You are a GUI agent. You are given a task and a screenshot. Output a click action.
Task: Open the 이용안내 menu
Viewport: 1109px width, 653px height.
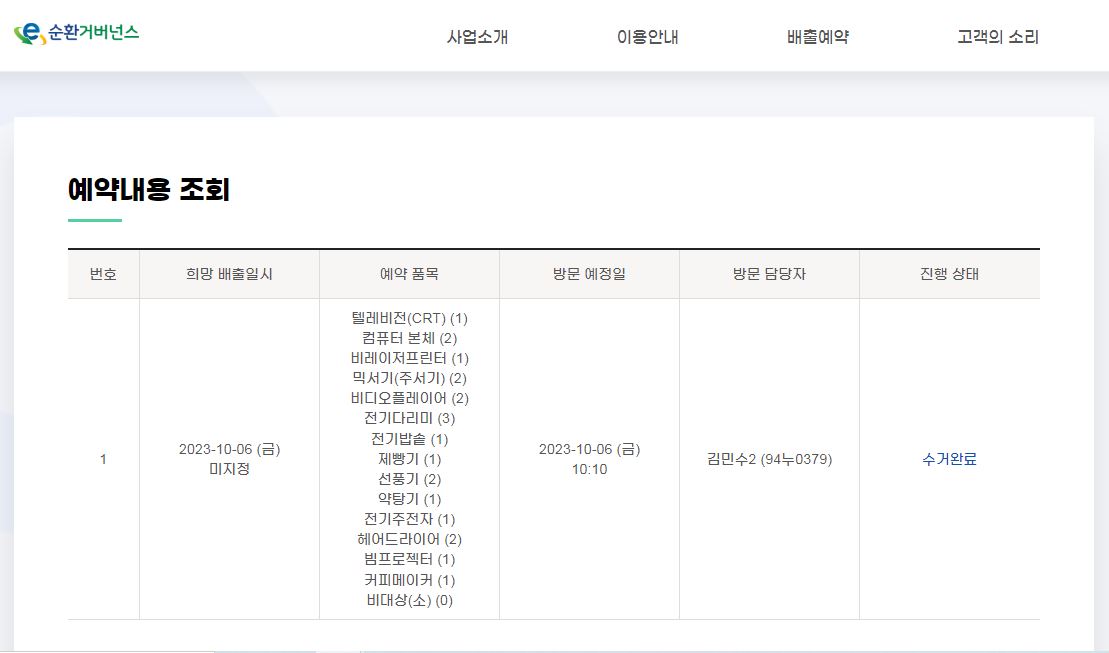[647, 38]
